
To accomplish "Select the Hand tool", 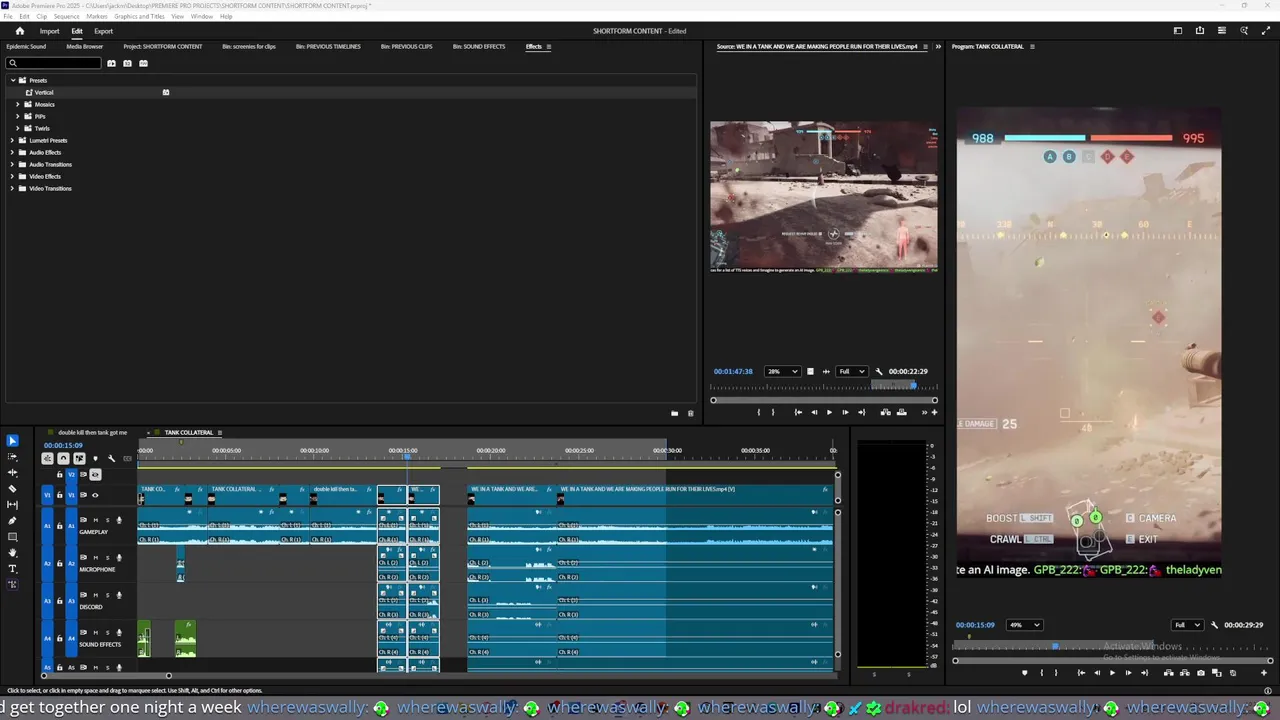I will [x=12, y=553].
